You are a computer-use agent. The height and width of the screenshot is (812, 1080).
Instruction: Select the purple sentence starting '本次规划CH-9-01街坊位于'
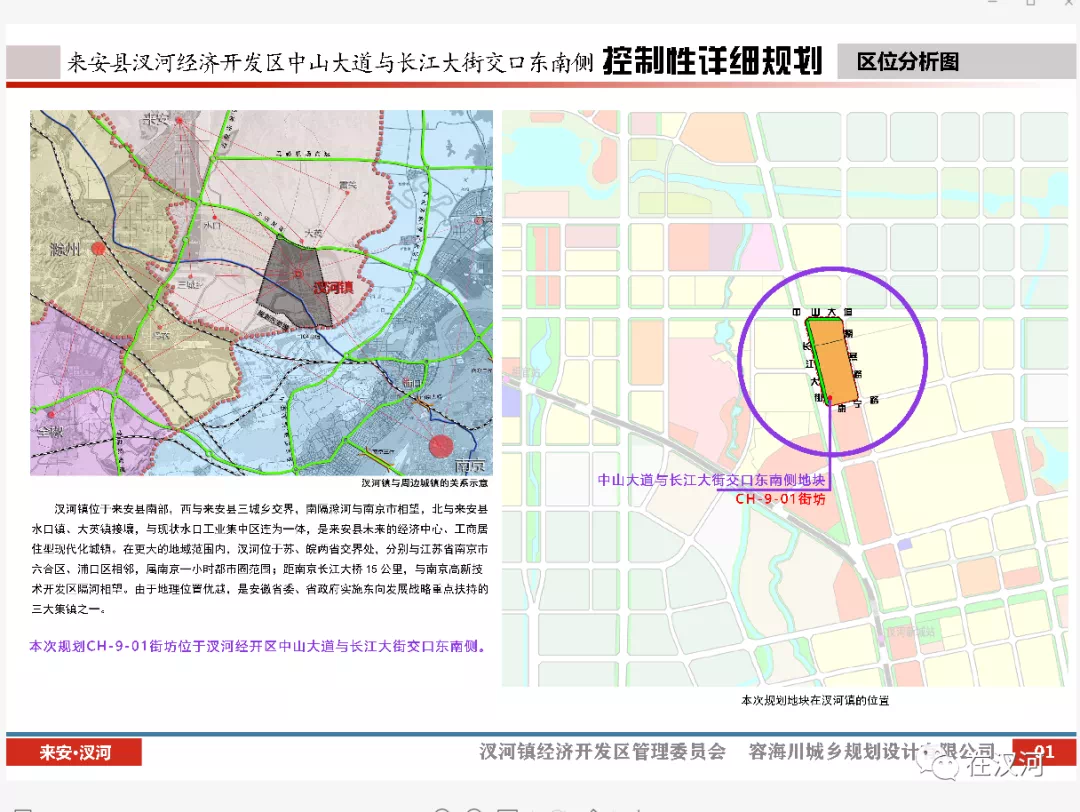click(258, 646)
